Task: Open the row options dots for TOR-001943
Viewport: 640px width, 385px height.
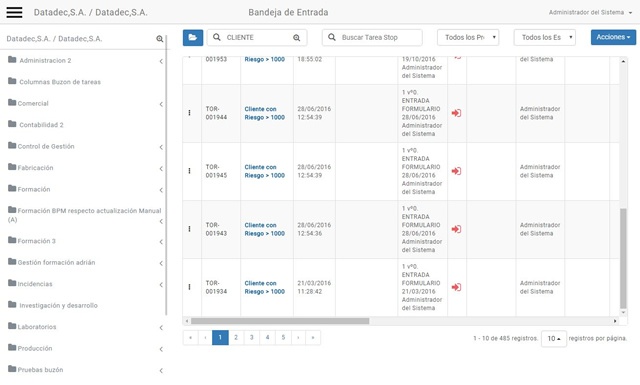Action: coord(189,229)
